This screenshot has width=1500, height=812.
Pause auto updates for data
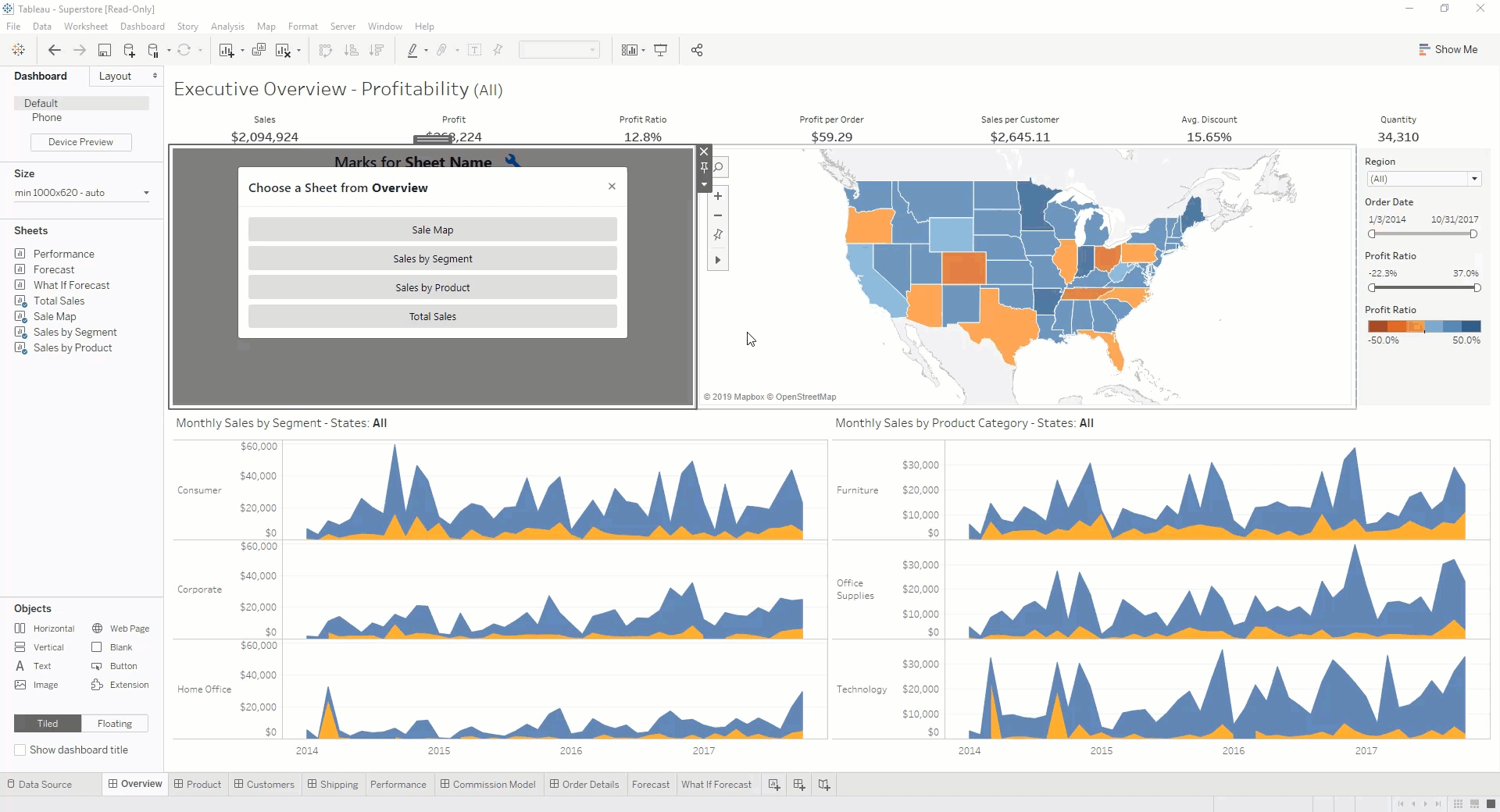(154, 50)
